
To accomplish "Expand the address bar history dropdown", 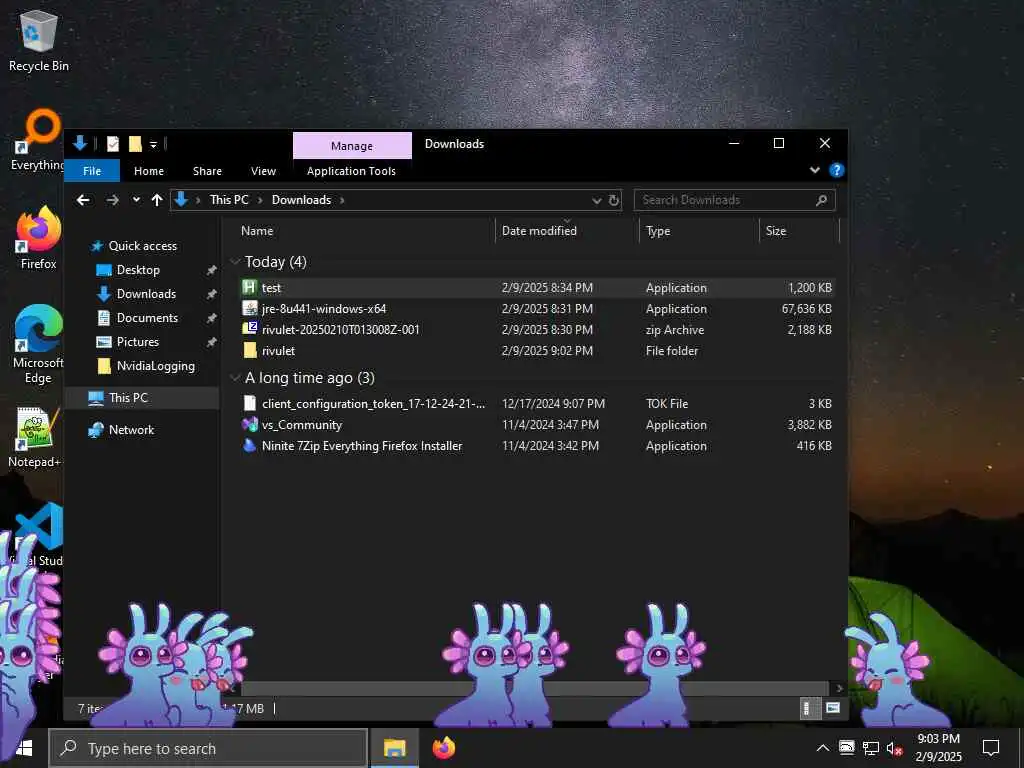I will point(596,200).
